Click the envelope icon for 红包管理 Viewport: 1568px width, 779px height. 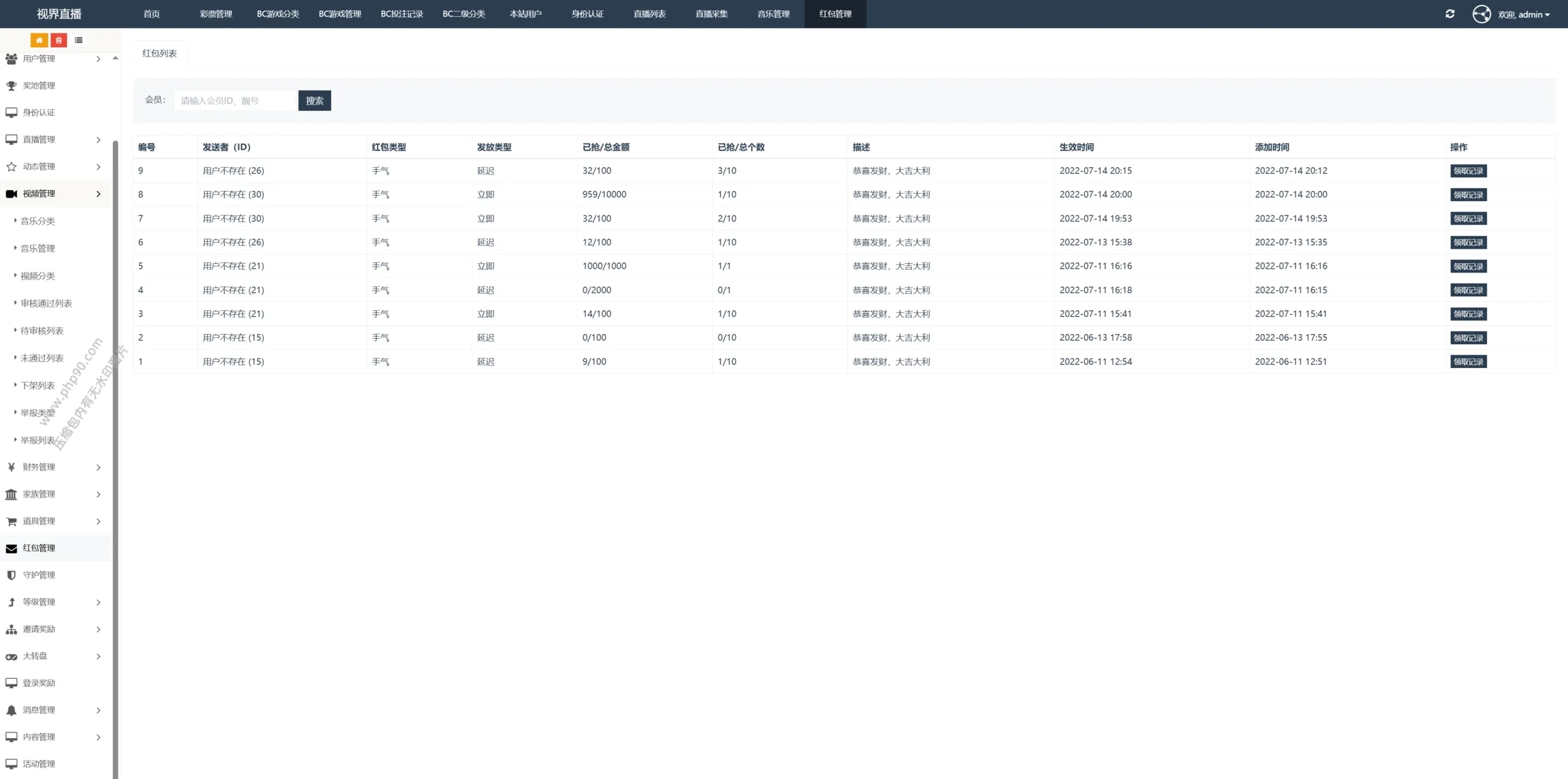pyautogui.click(x=11, y=549)
